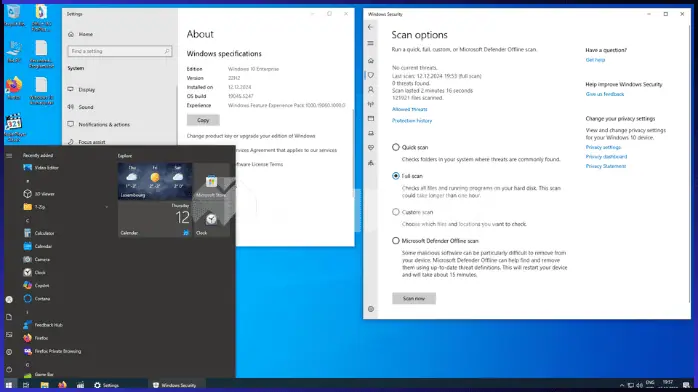Open Task View on the taskbar
The image size is (698, 392).
pyautogui.click(x=26, y=385)
